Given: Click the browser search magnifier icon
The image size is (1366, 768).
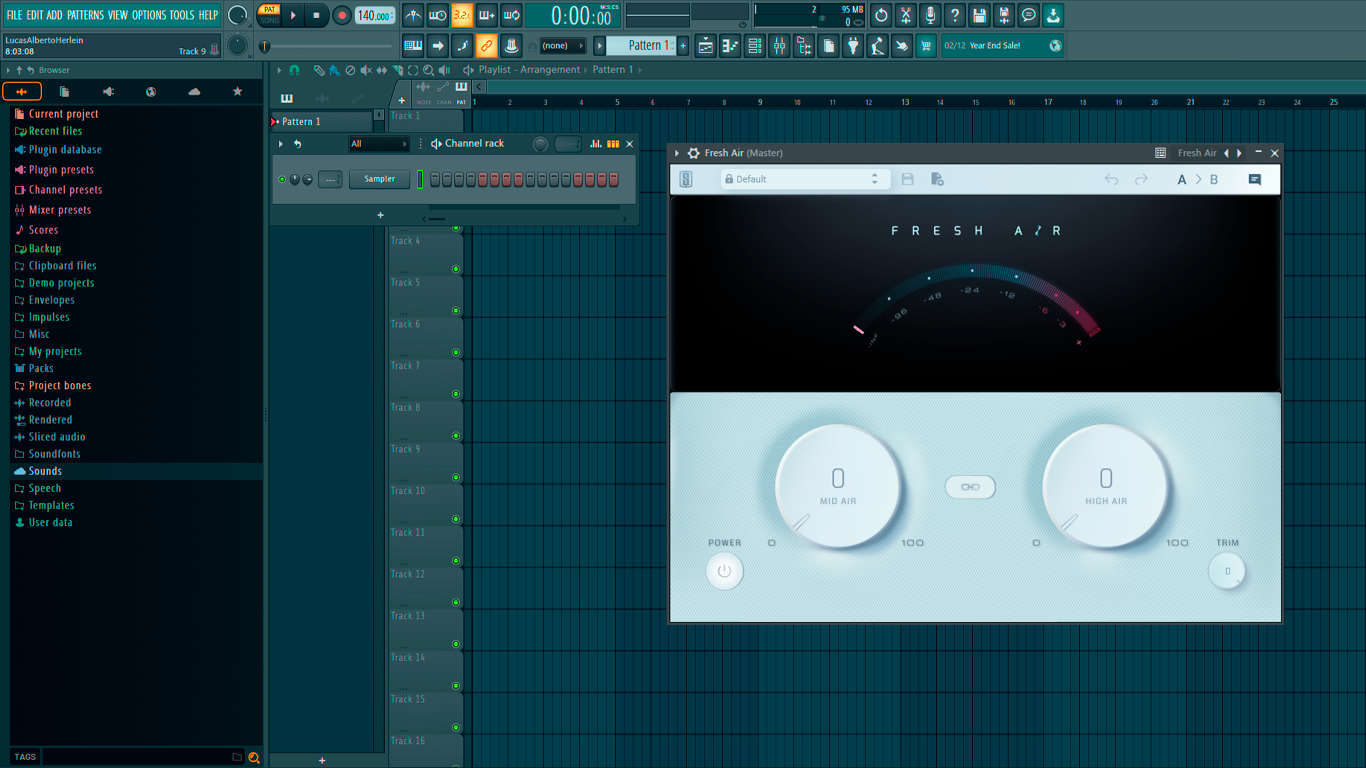Looking at the screenshot, I should tap(254, 757).
